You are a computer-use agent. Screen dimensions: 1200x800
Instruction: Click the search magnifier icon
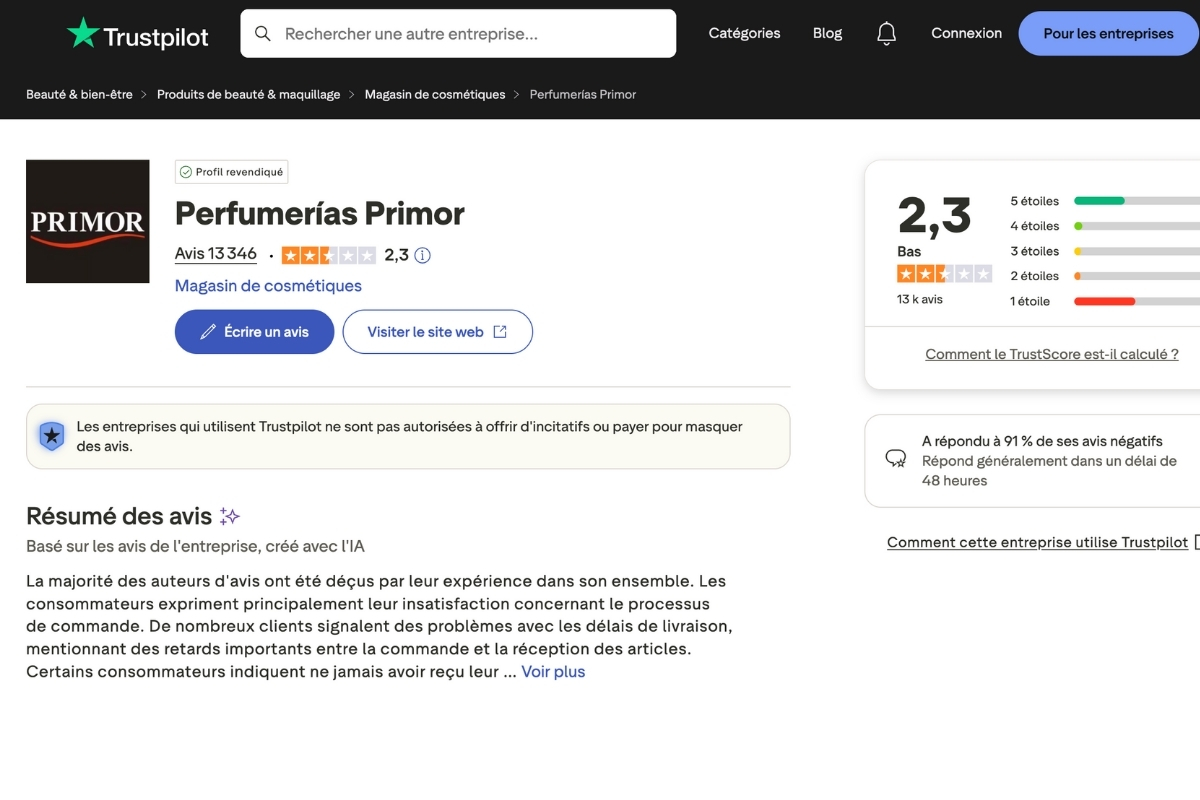tap(262, 33)
